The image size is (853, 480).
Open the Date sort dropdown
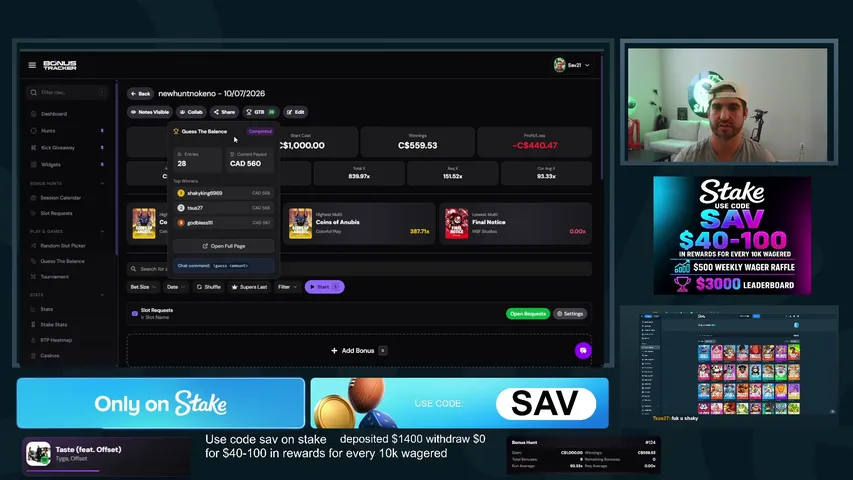176,287
